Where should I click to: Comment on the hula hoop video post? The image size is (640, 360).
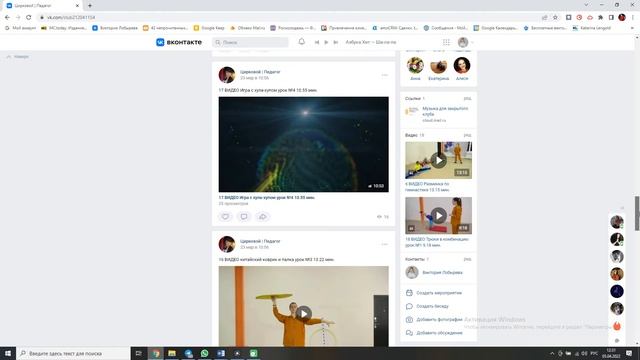(244, 216)
